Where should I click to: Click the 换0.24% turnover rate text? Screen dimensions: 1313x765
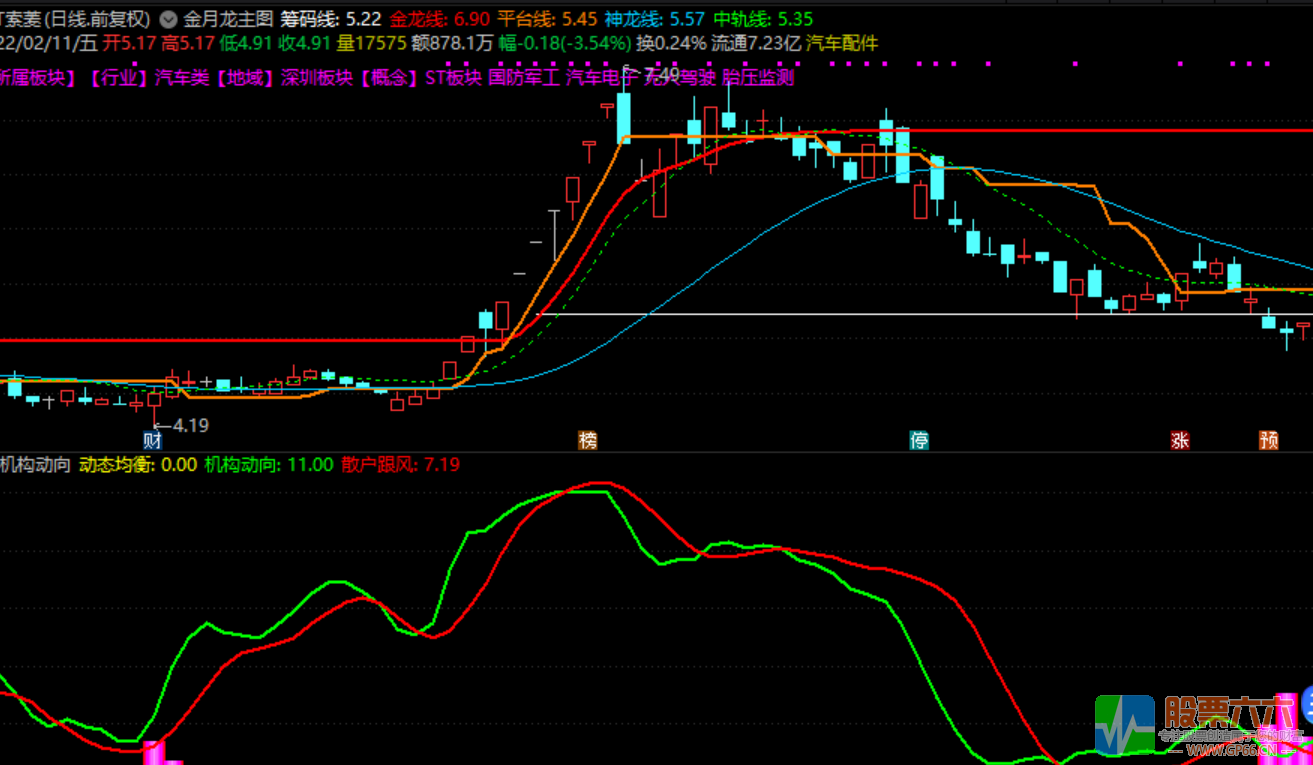tap(671, 43)
